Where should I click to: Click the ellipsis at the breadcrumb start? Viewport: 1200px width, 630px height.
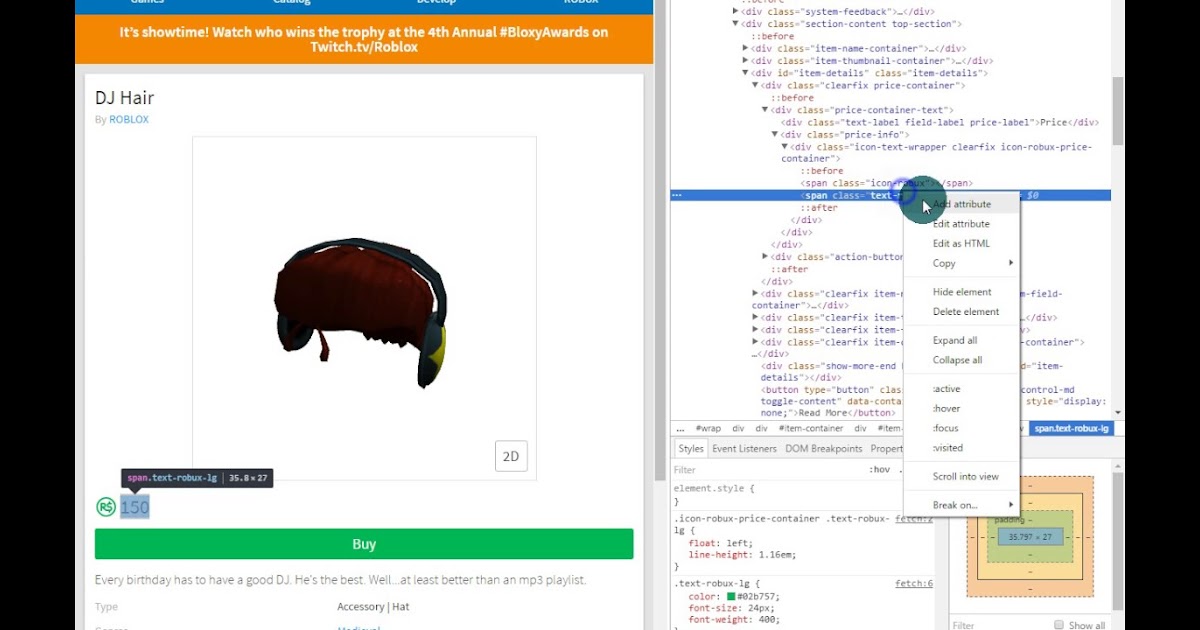tap(680, 428)
